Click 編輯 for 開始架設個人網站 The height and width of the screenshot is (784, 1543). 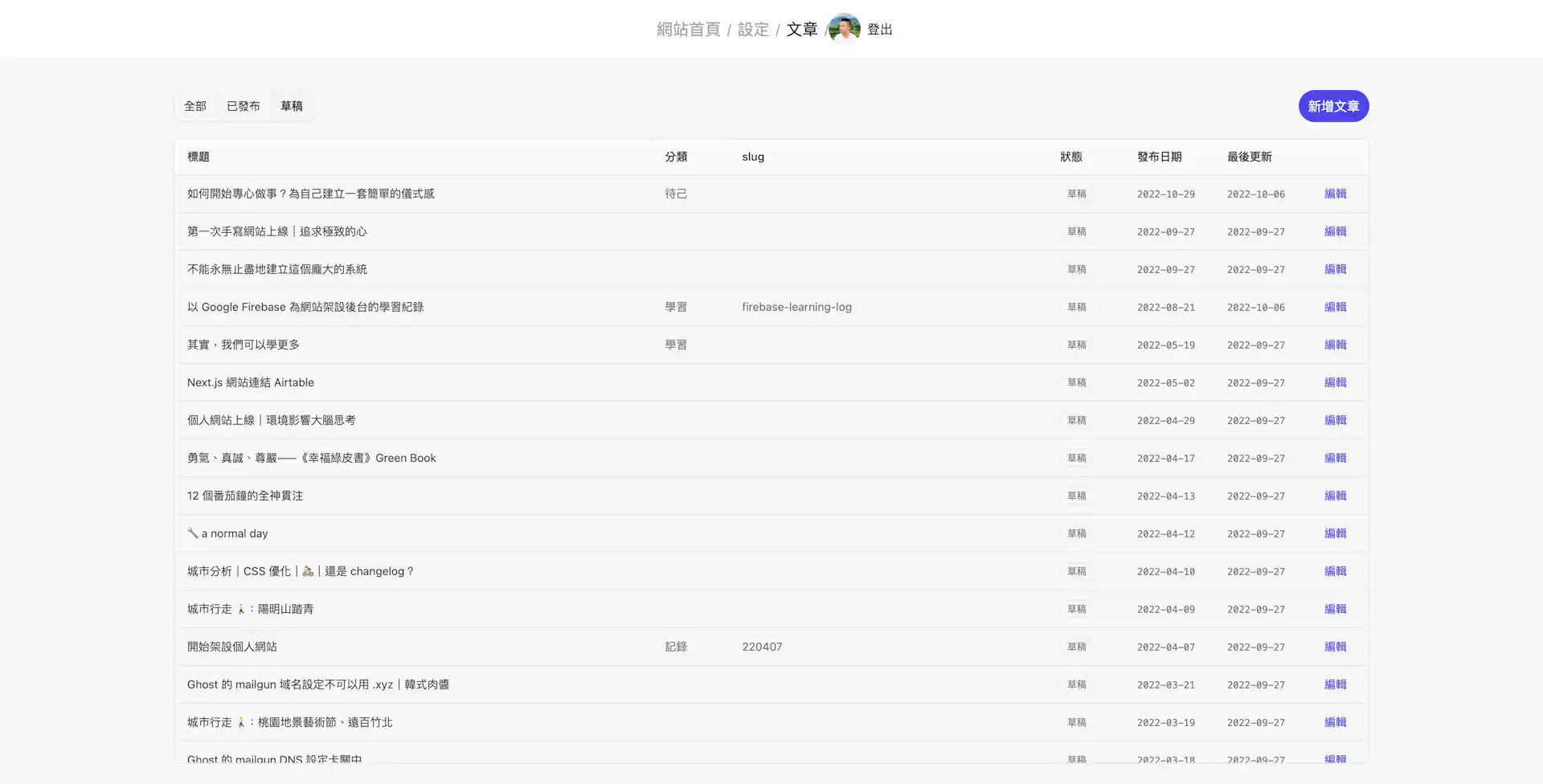coord(1335,647)
